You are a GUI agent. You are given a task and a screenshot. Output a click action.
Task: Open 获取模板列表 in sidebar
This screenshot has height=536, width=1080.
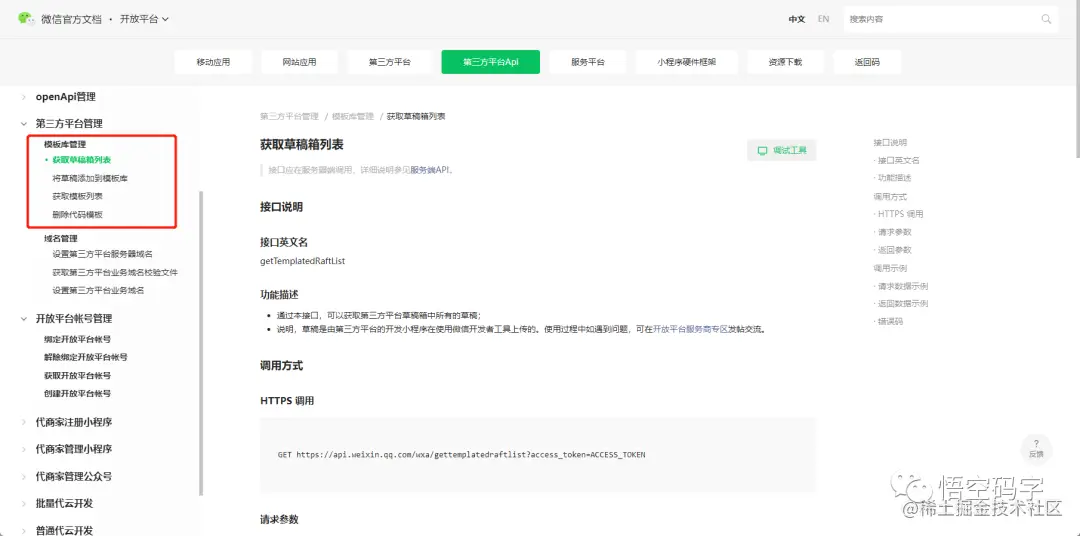pyautogui.click(x=78, y=196)
